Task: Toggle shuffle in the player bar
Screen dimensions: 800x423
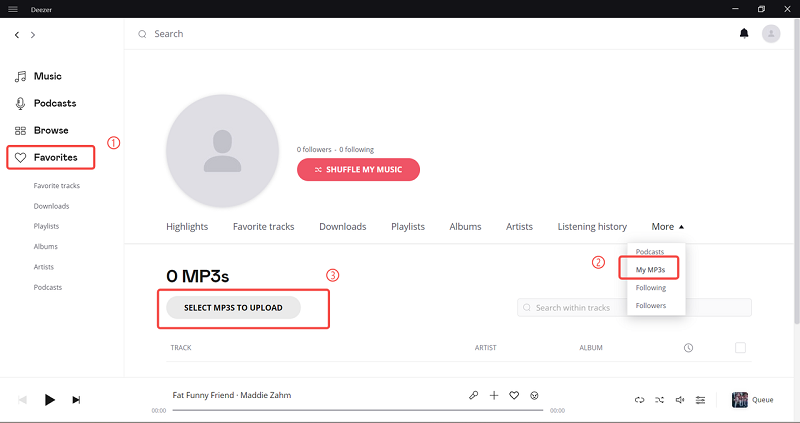Action: pos(660,400)
